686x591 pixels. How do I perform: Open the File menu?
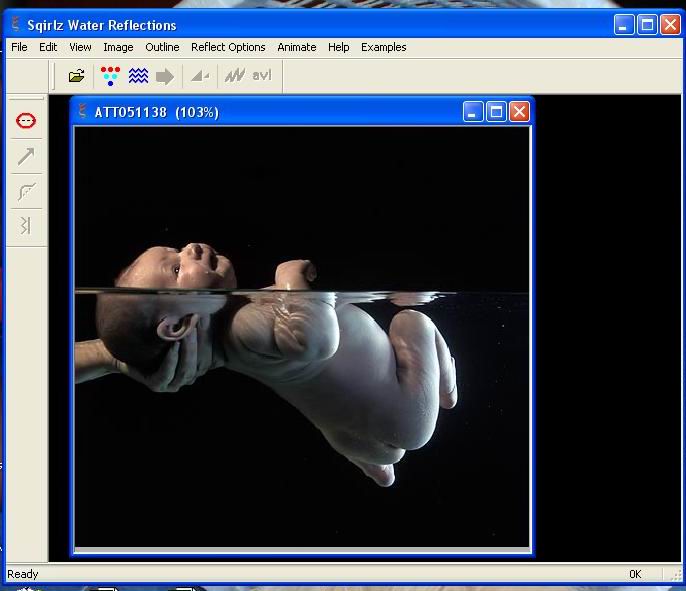click(19, 47)
